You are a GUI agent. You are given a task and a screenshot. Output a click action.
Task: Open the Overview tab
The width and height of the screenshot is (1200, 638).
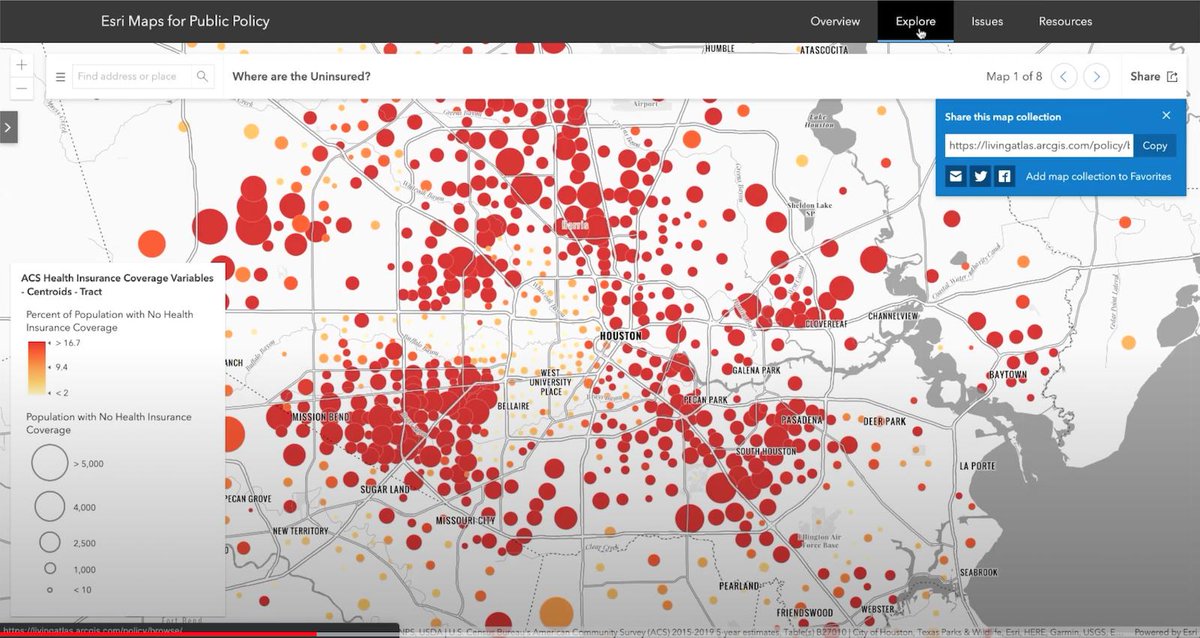coord(835,21)
